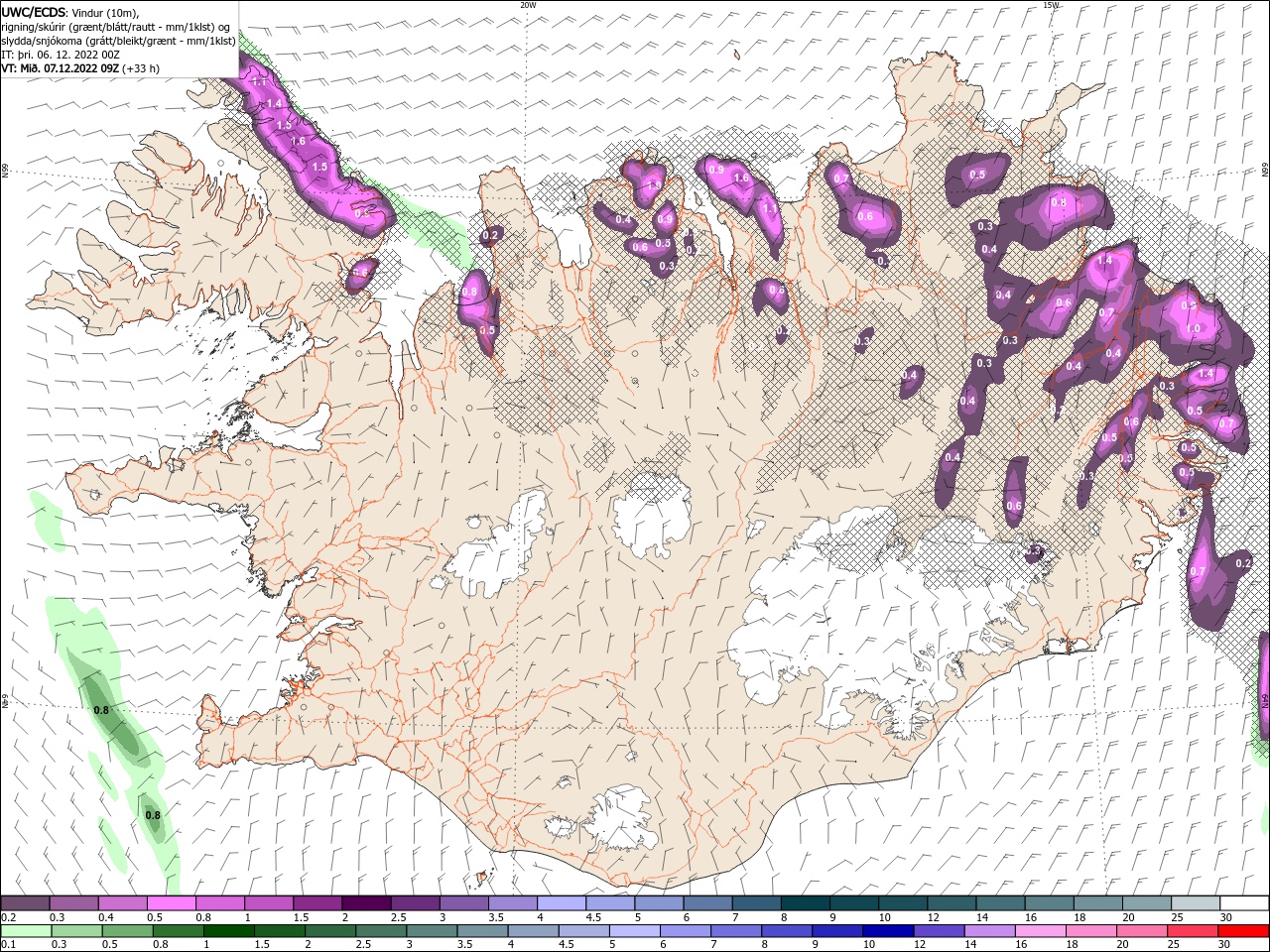1270x952 pixels.
Task: Click the darkest green 1 swatch, lower legend
Action: click(x=228, y=930)
